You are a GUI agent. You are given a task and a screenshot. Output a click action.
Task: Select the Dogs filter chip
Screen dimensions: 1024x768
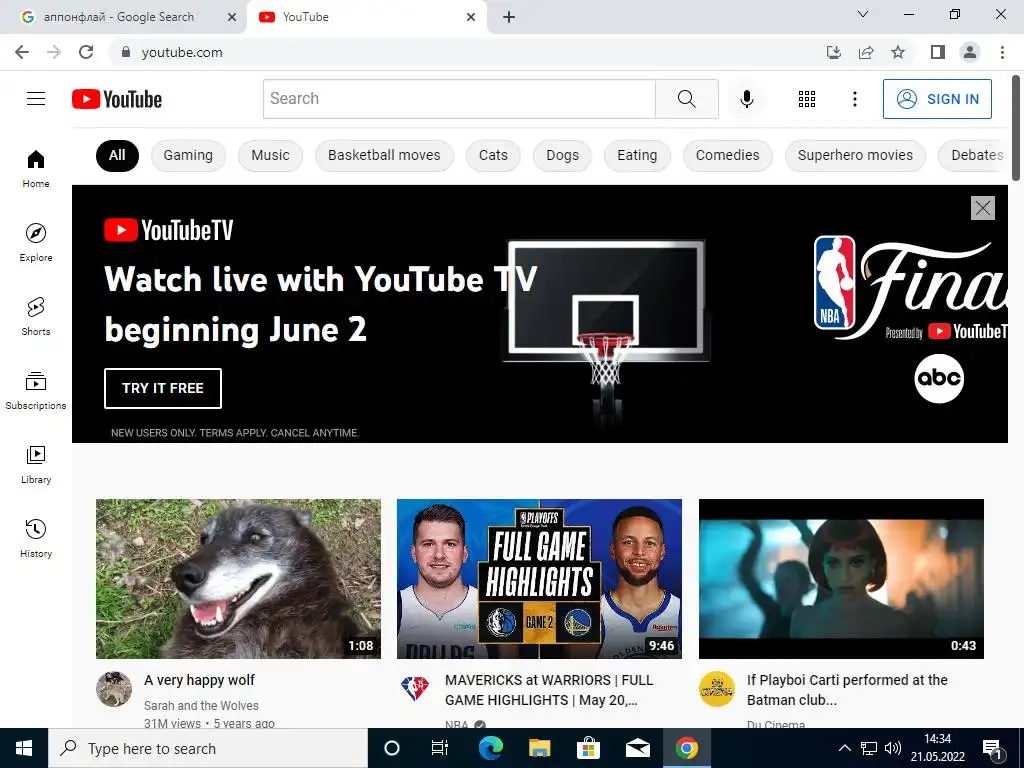[562, 155]
